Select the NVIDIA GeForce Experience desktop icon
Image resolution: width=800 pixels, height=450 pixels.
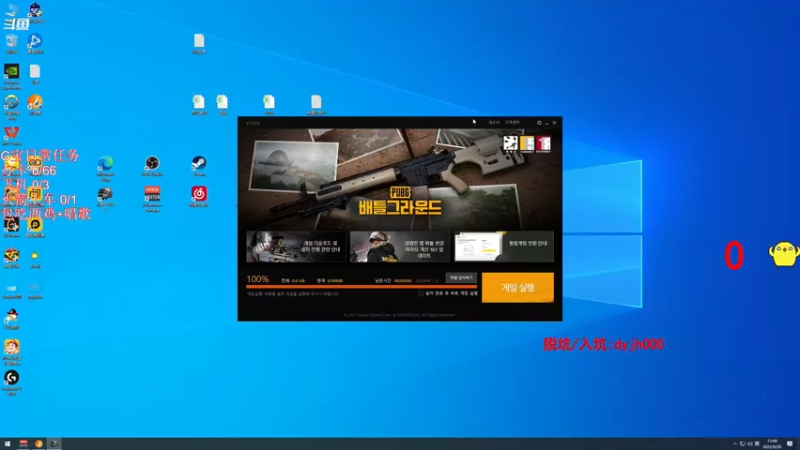point(12,77)
